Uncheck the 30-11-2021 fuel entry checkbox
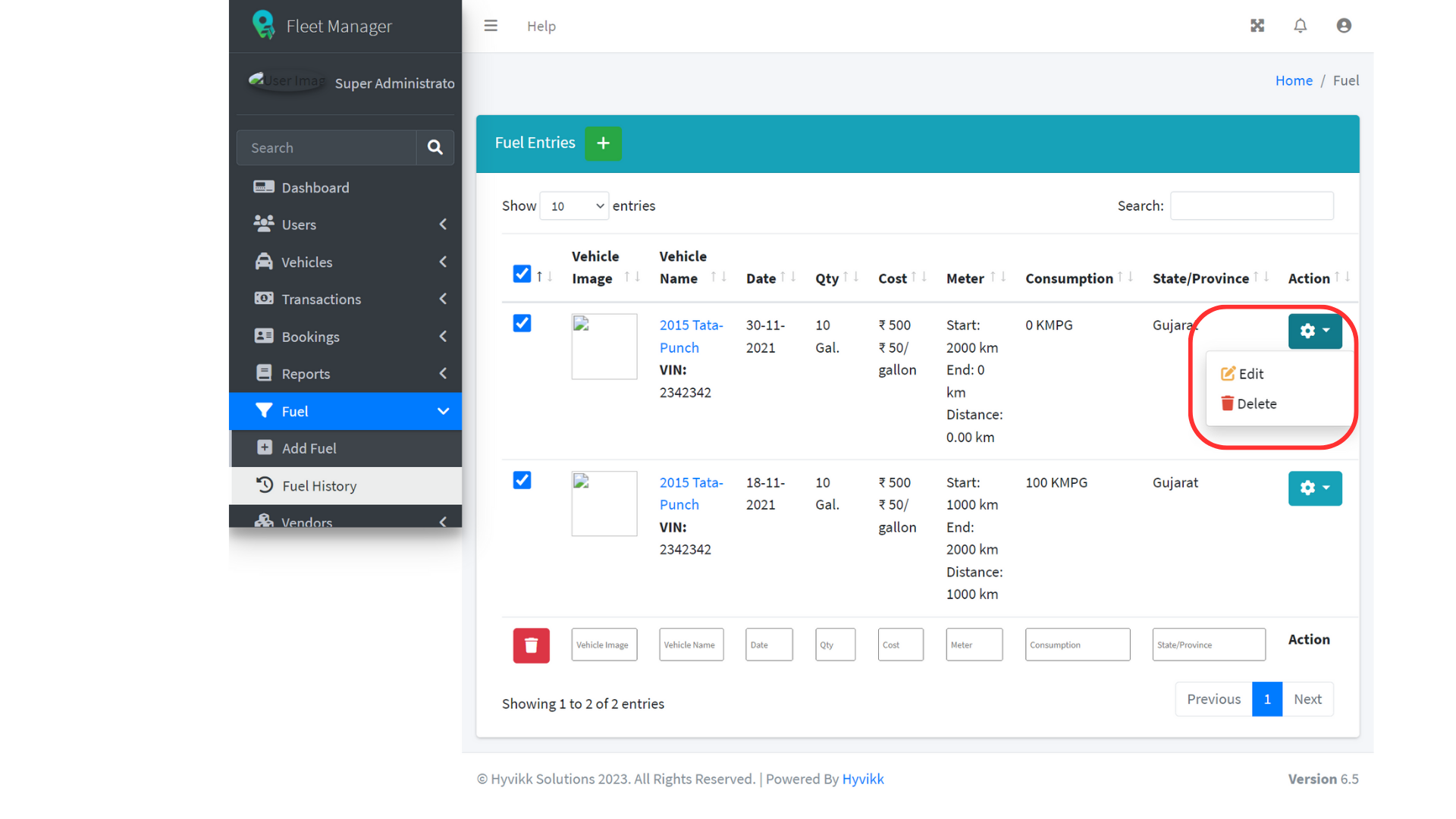This screenshot has height=819, width=1456. tap(522, 323)
